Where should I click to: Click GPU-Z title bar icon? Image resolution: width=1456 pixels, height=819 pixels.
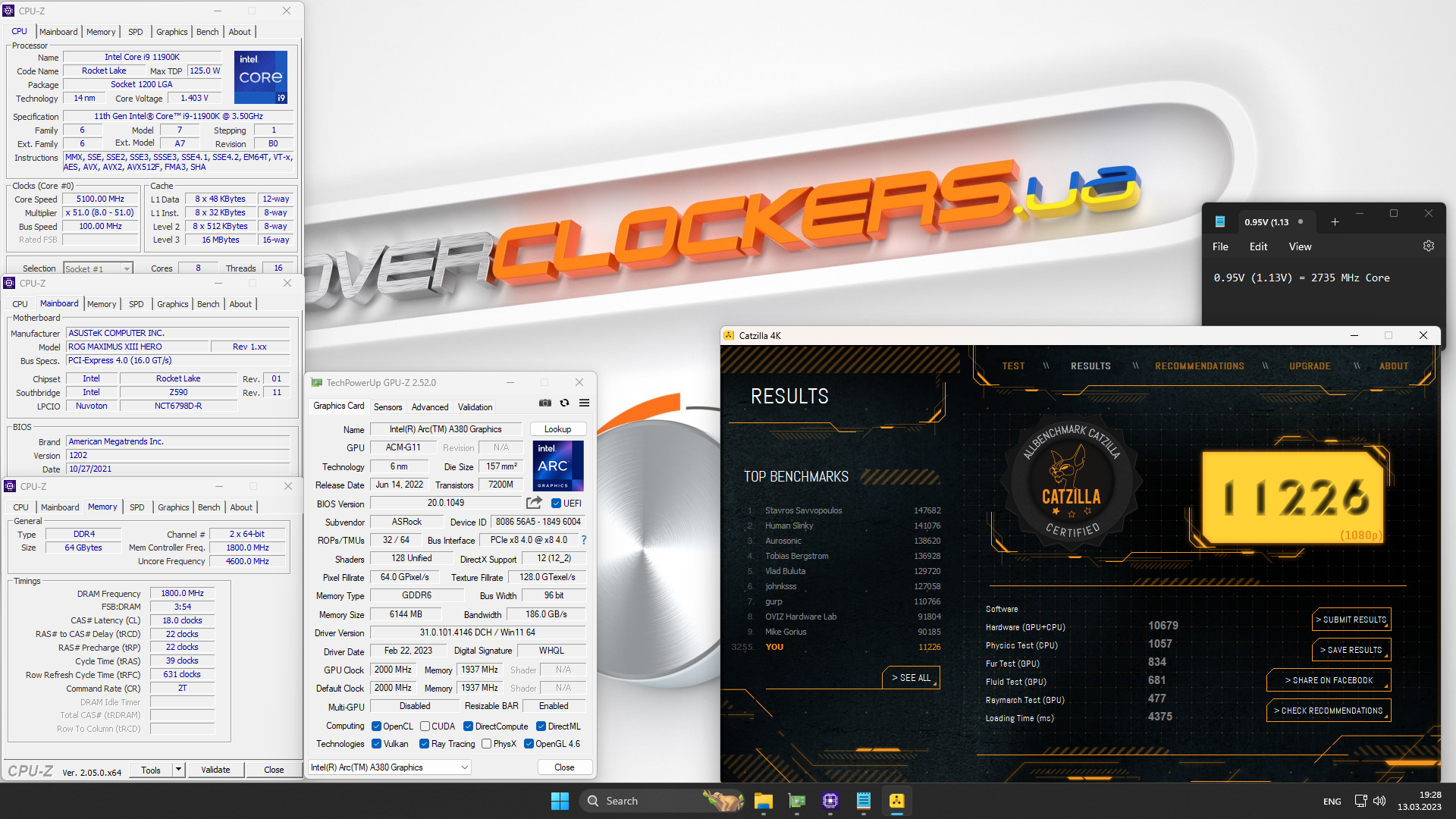pyautogui.click(x=316, y=383)
